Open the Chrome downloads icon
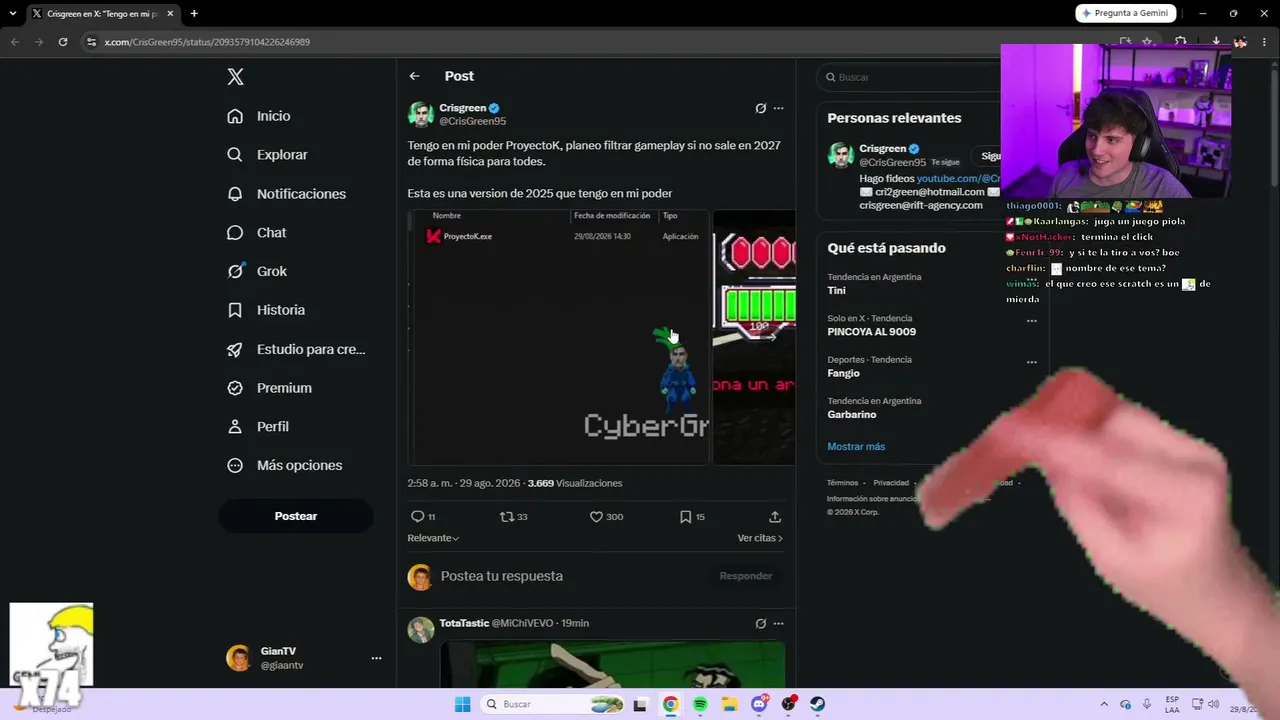1280x720 pixels. point(1215,42)
